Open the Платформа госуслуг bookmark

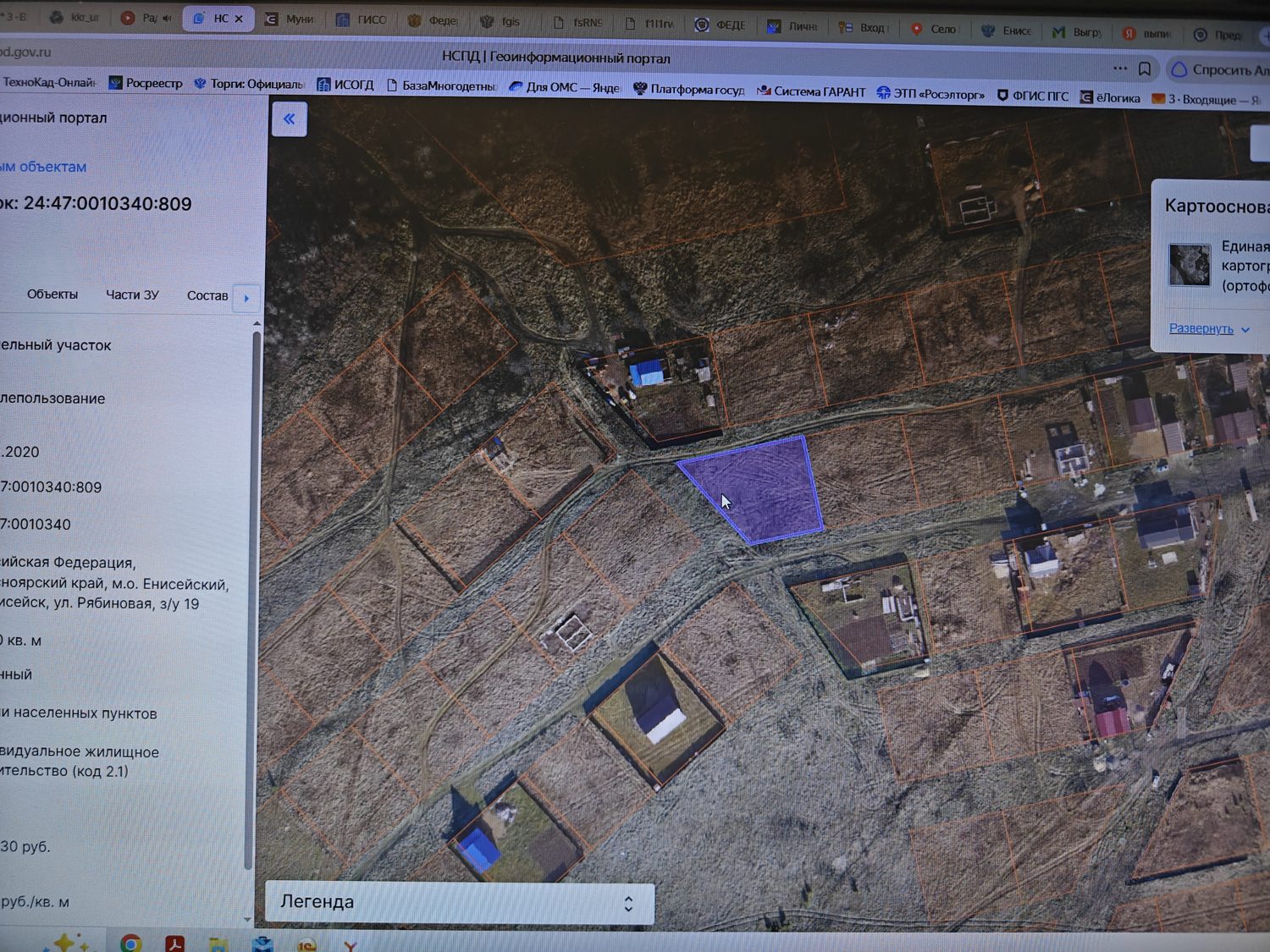click(688, 89)
